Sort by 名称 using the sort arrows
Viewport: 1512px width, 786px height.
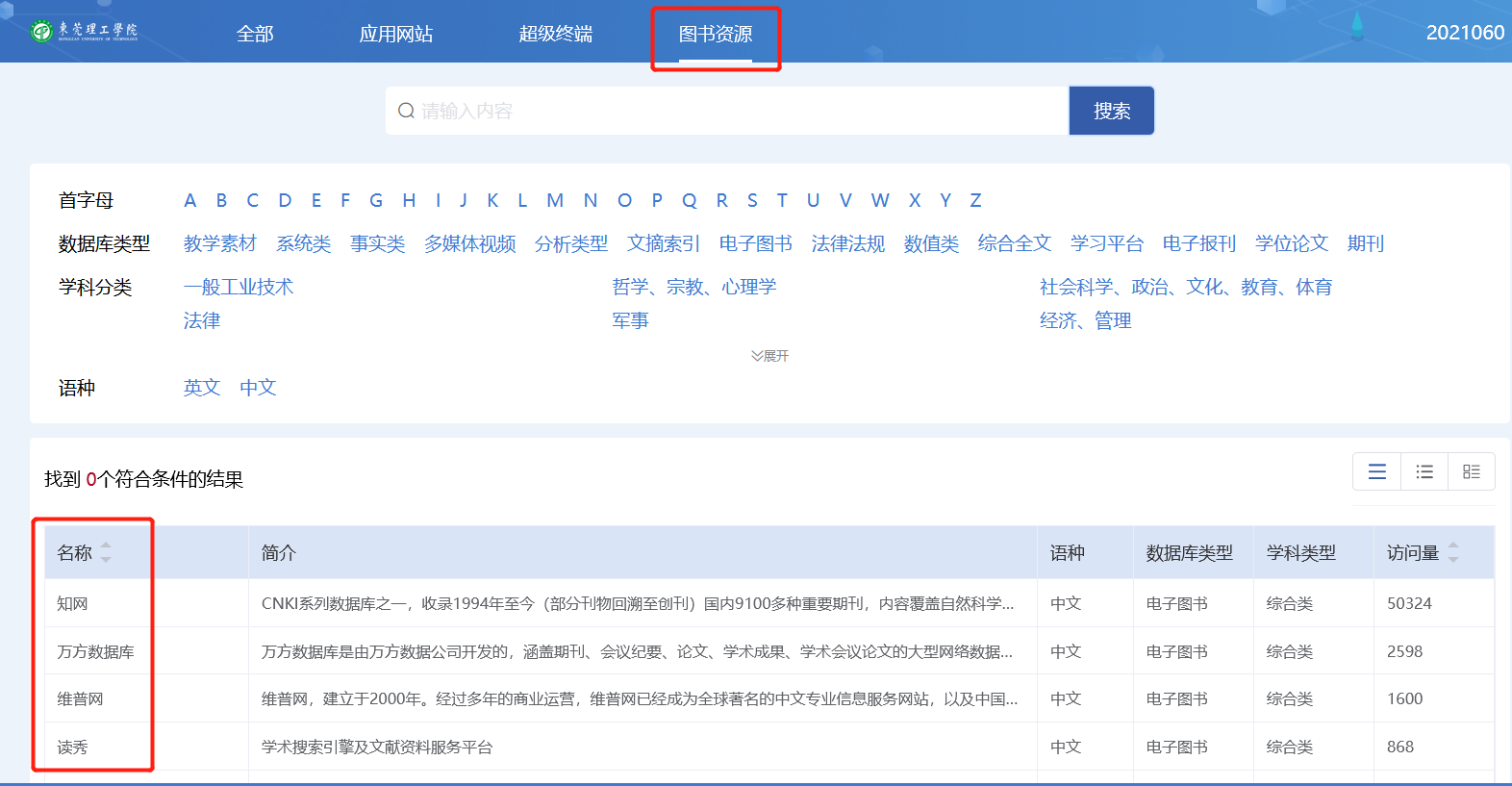[106, 552]
